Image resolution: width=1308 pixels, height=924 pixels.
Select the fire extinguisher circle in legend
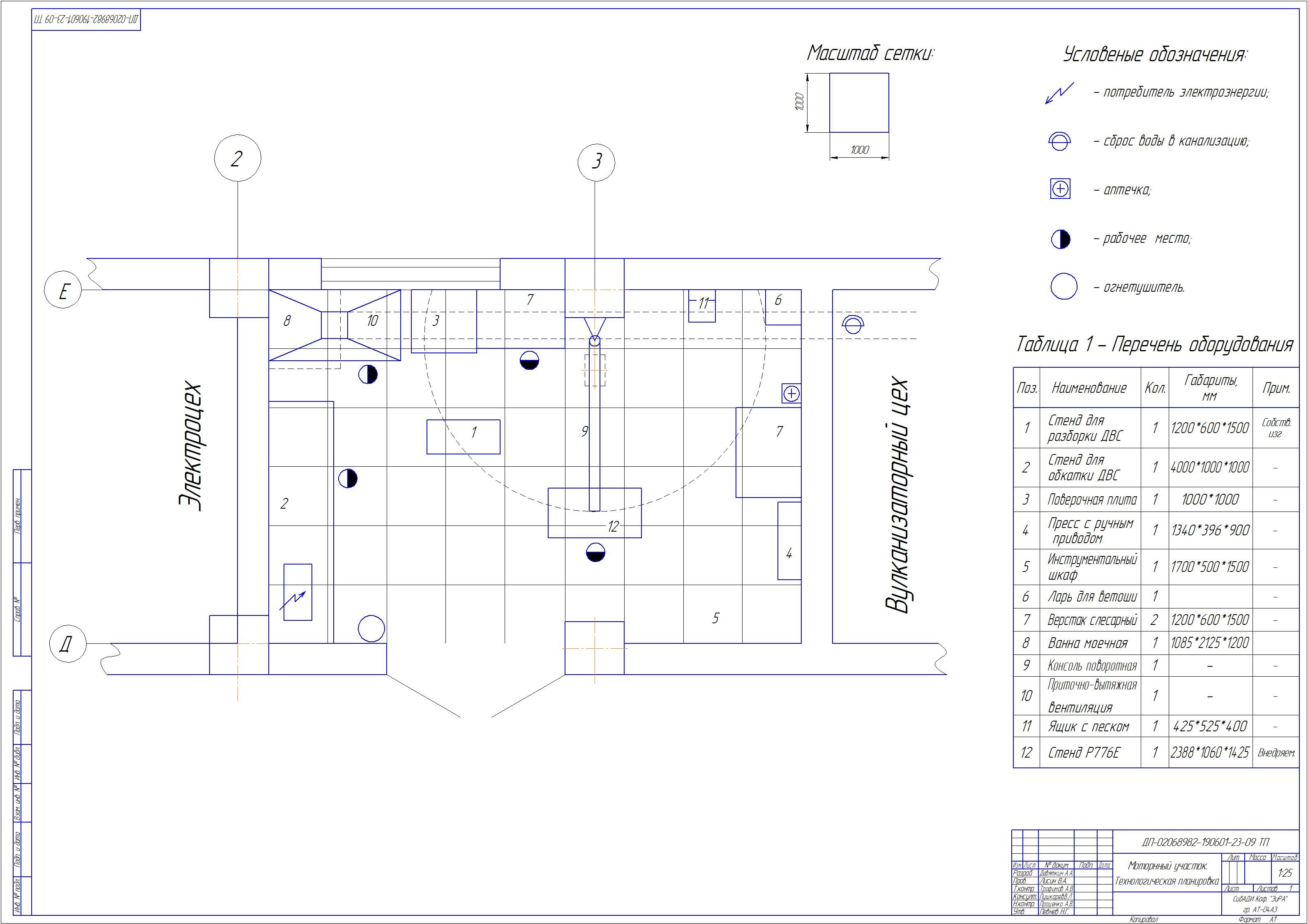[x=1063, y=286]
